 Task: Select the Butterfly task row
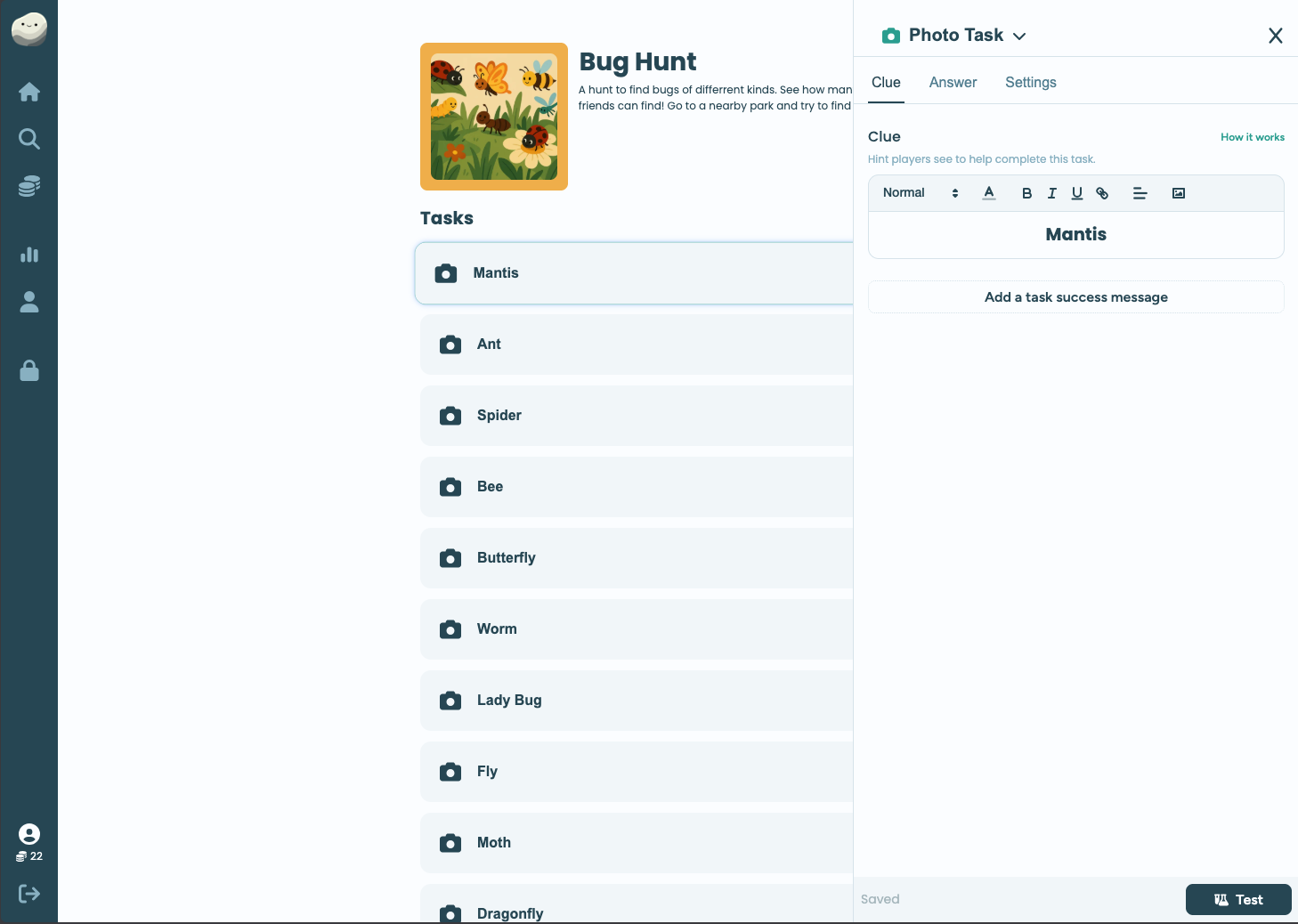(x=637, y=558)
